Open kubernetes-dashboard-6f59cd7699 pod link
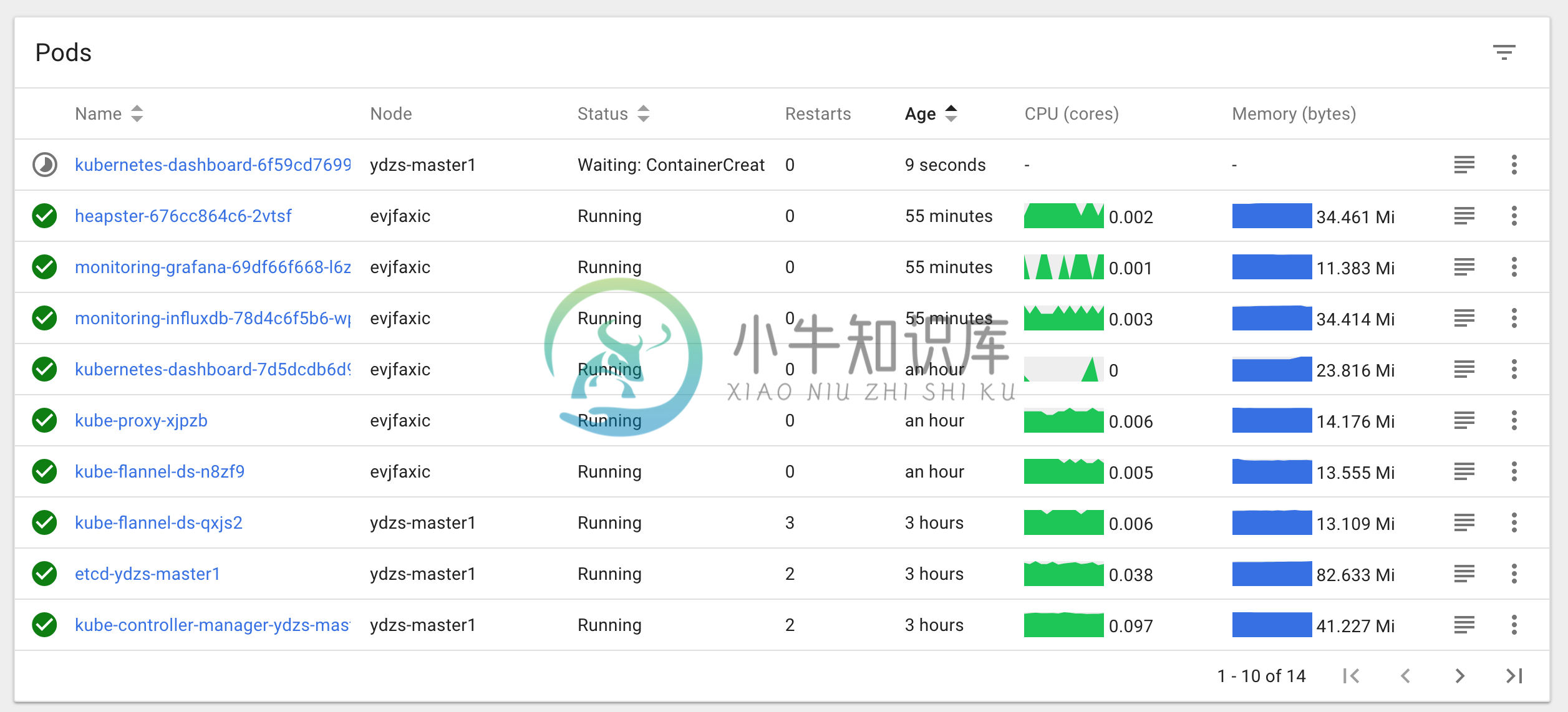This screenshot has width=1568, height=712. point(213,165)
